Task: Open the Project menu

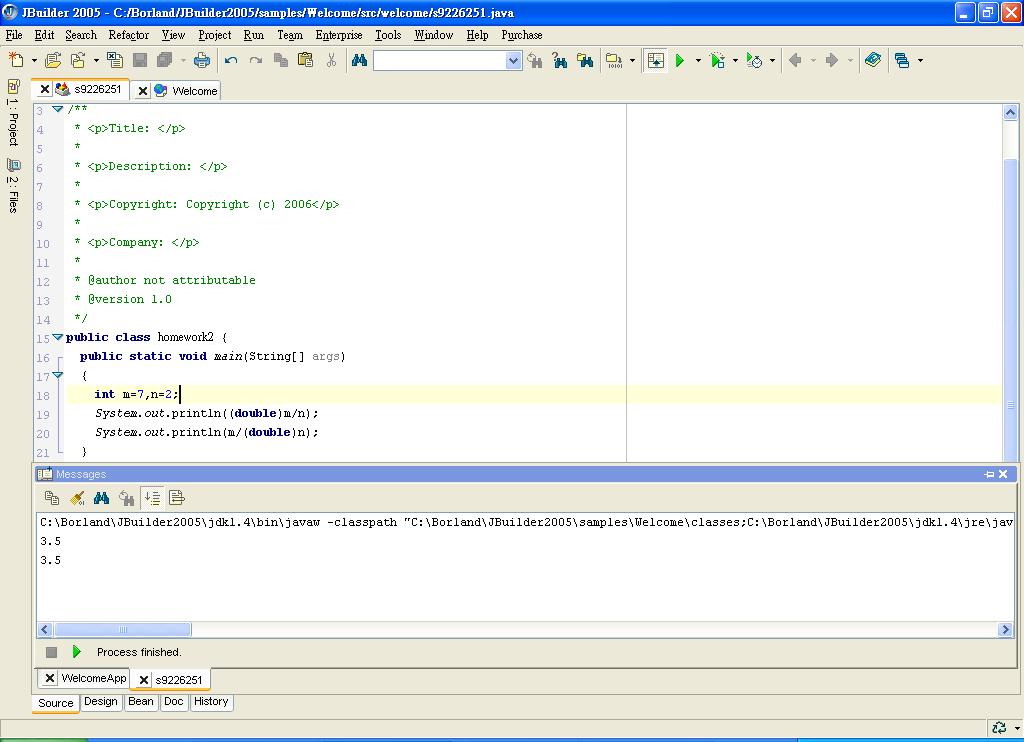Action: tap(215, 35)
